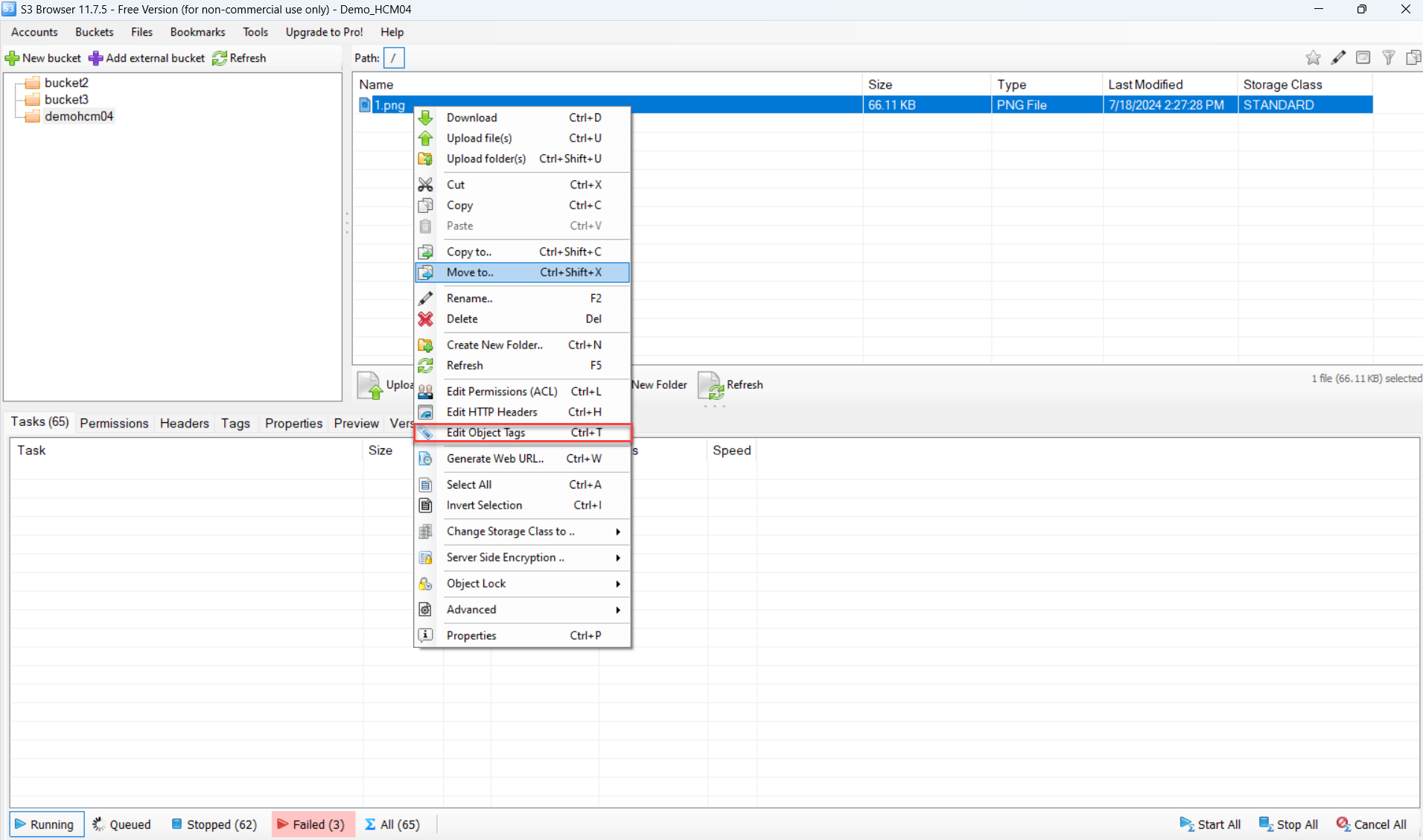Click the red Delete X icon
The height and width of the screenshot is (840, 1423).
425,319
